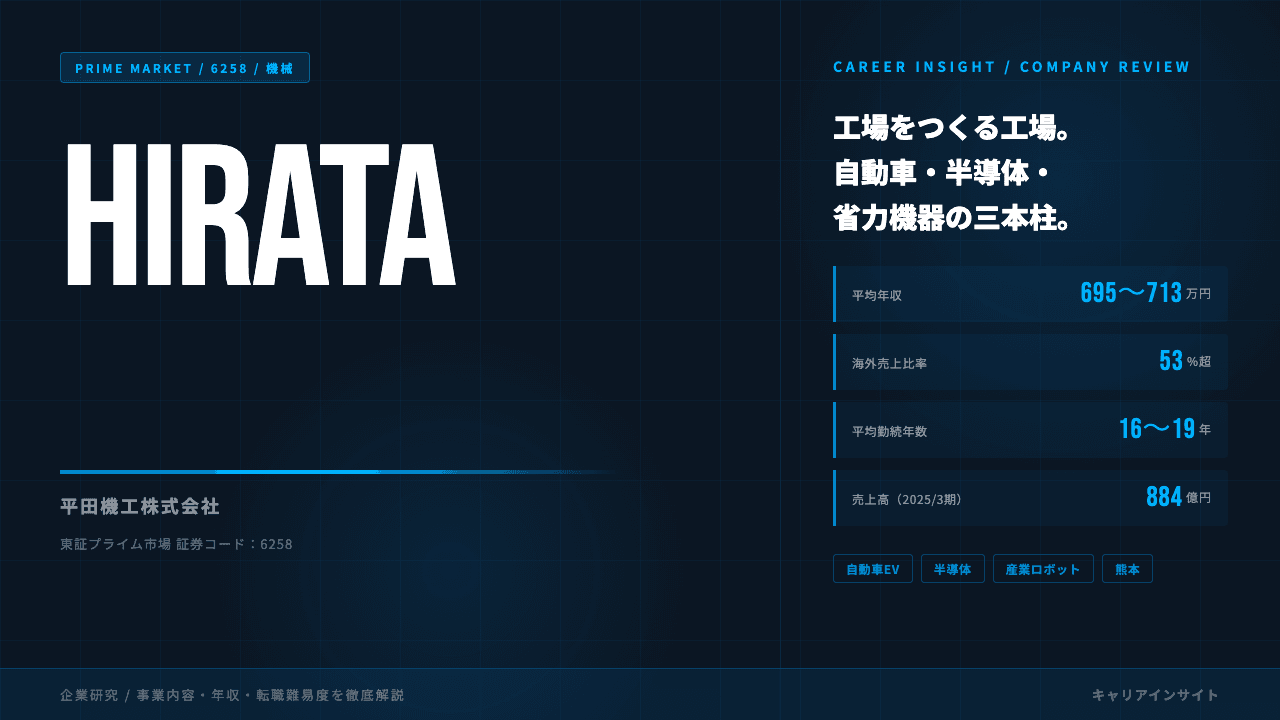Click the 東証プライム市場 証券コード line

pyautogui.click(x=176, y=544)
